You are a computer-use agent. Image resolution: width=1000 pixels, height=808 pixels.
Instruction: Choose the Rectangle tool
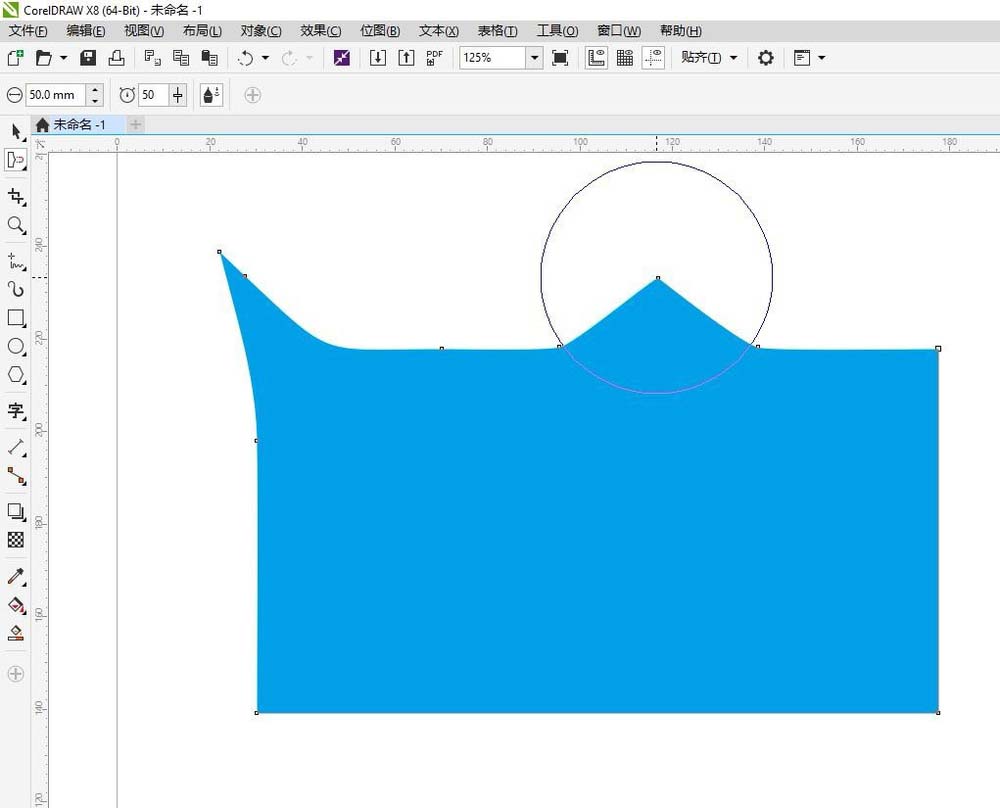16,318
